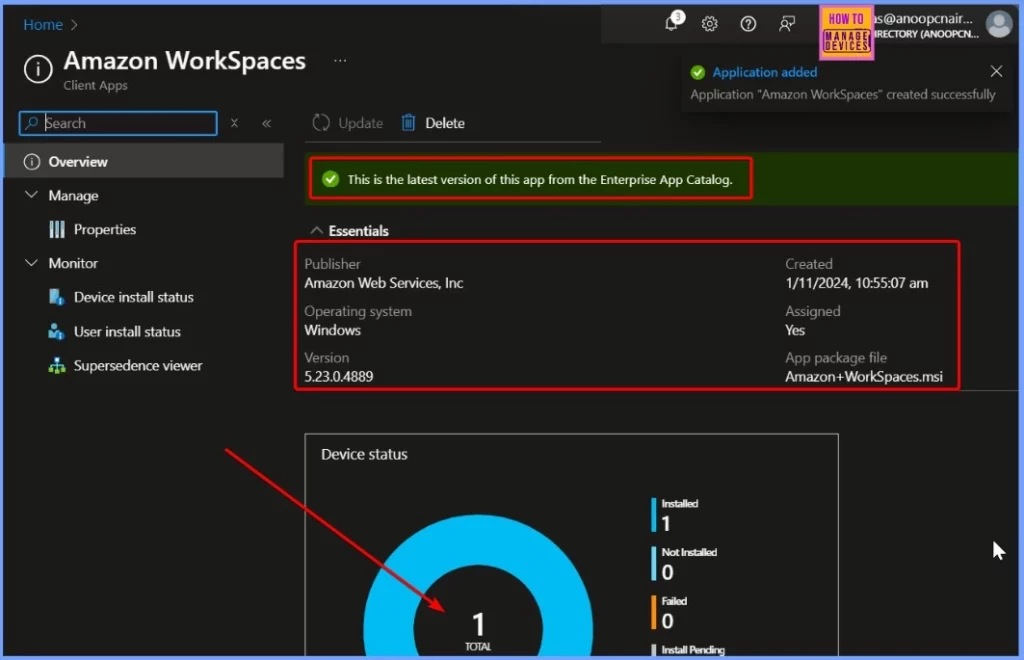Select Overview in the sidebar
This screenshot has height=660, width=1024.
click(143, 162)
